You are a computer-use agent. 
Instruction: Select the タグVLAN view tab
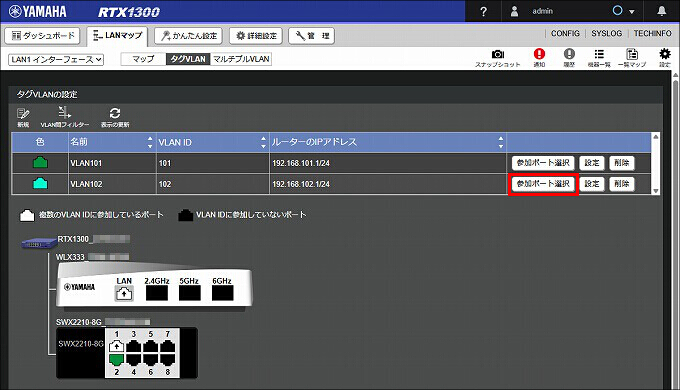click(188, 59)
